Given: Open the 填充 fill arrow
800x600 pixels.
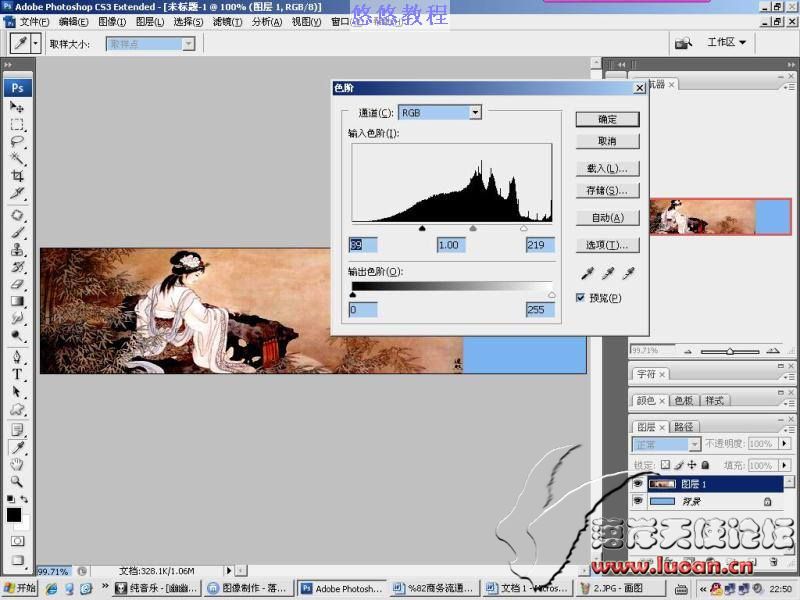Looking at the screenshot, I should tap(785, 465).
